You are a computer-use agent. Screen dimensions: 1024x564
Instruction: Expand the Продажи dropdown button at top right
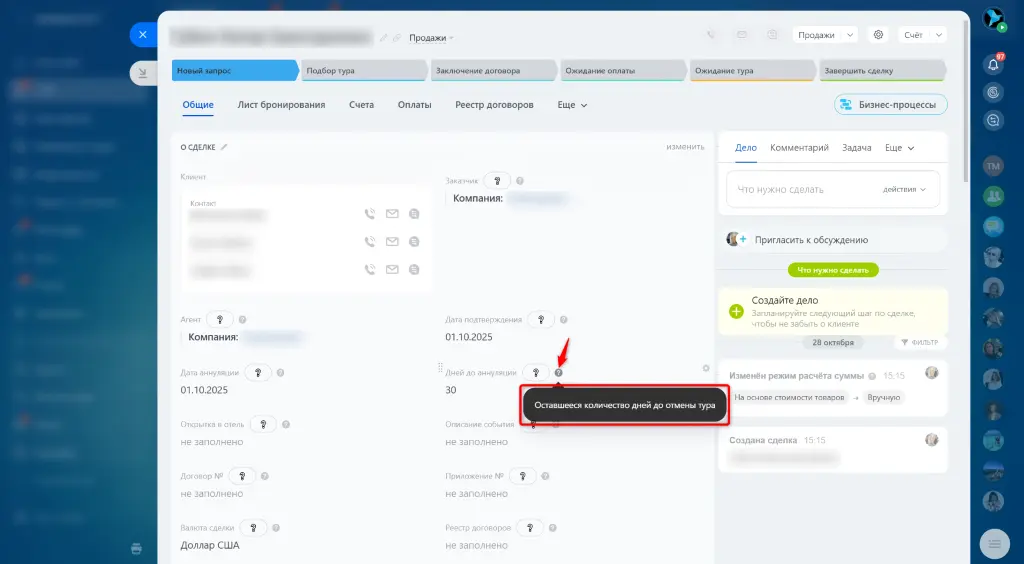click(825, 34)
